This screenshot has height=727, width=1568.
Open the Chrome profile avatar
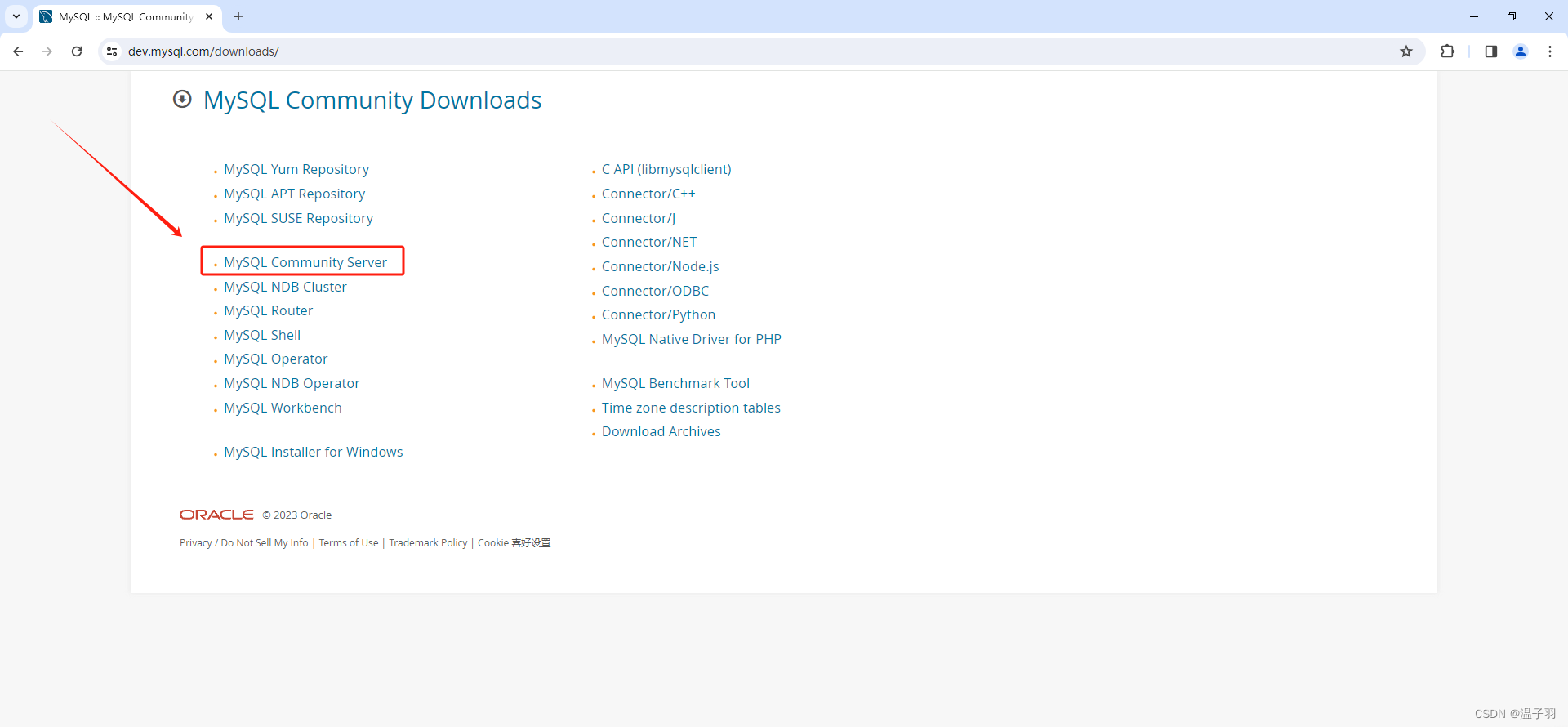pos(1521,51)
